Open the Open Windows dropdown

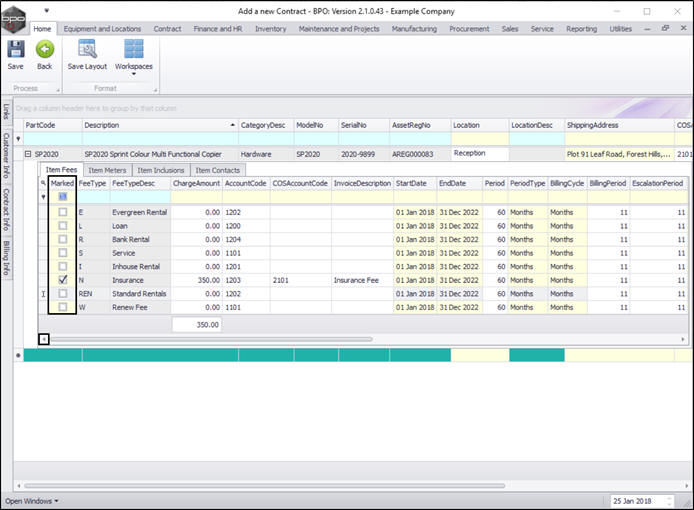pos(32,500)
